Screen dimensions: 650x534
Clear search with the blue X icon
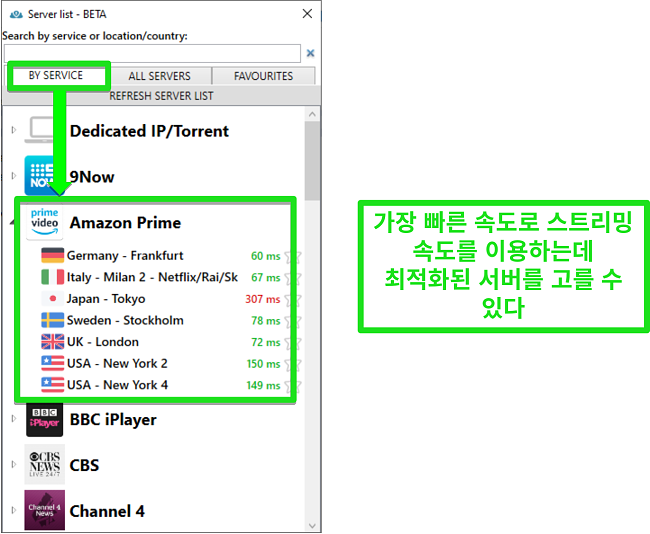310,53
